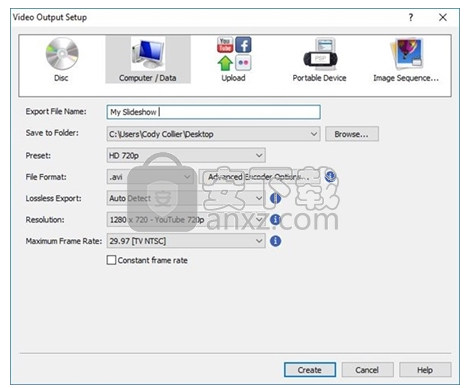Click the Browse... button
The width and height of the screenshot is (470, 388).
tap(352, 134)
